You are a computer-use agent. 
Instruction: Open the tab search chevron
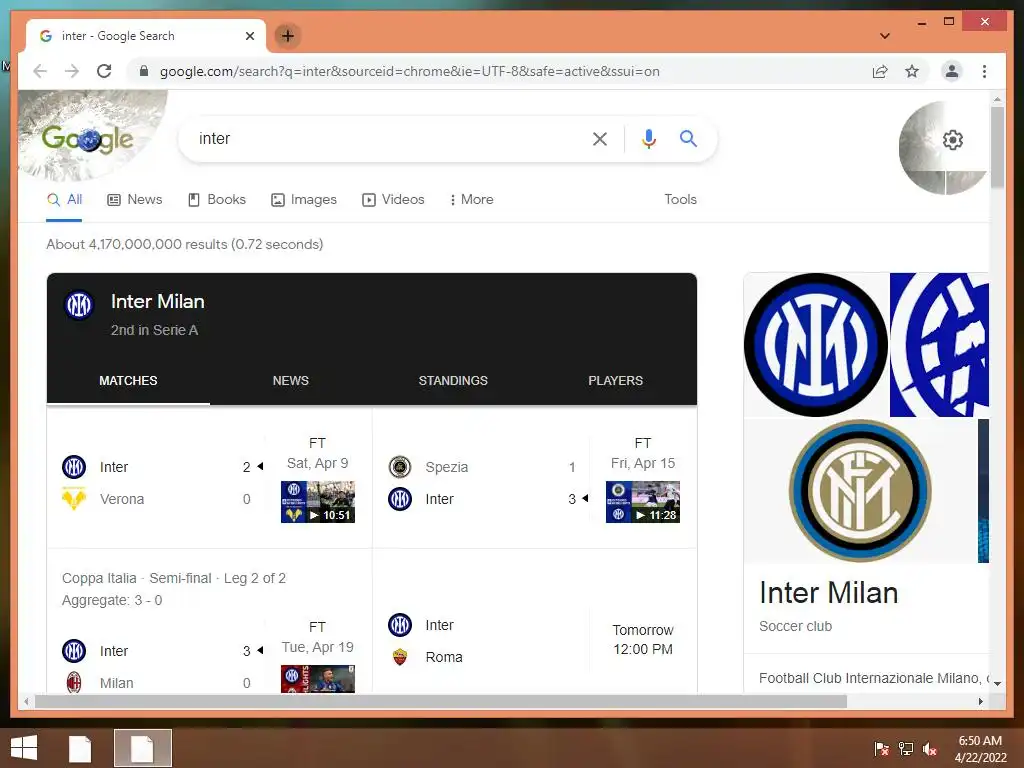(885, 36)
